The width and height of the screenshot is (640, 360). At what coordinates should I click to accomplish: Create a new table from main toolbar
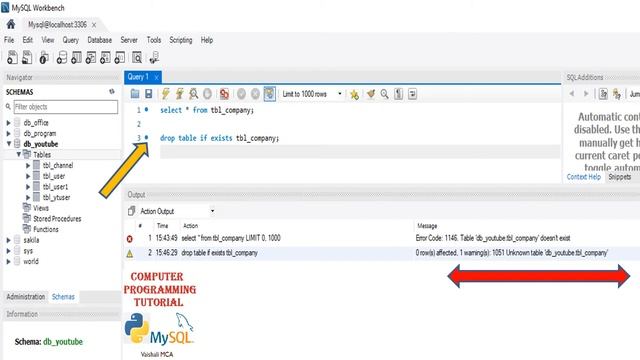tap(76, 58)
